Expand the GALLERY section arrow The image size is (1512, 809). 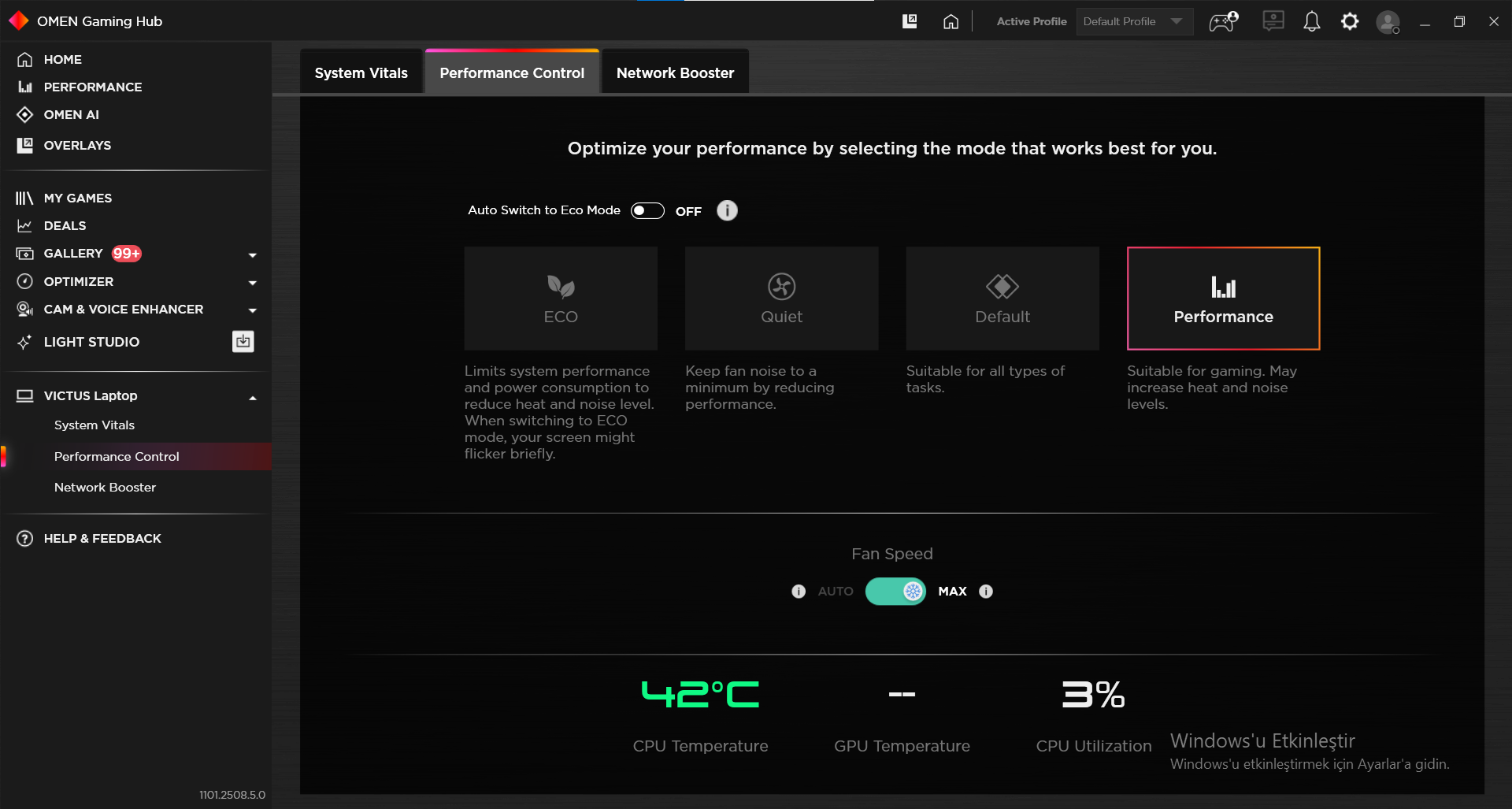[253, 254]
